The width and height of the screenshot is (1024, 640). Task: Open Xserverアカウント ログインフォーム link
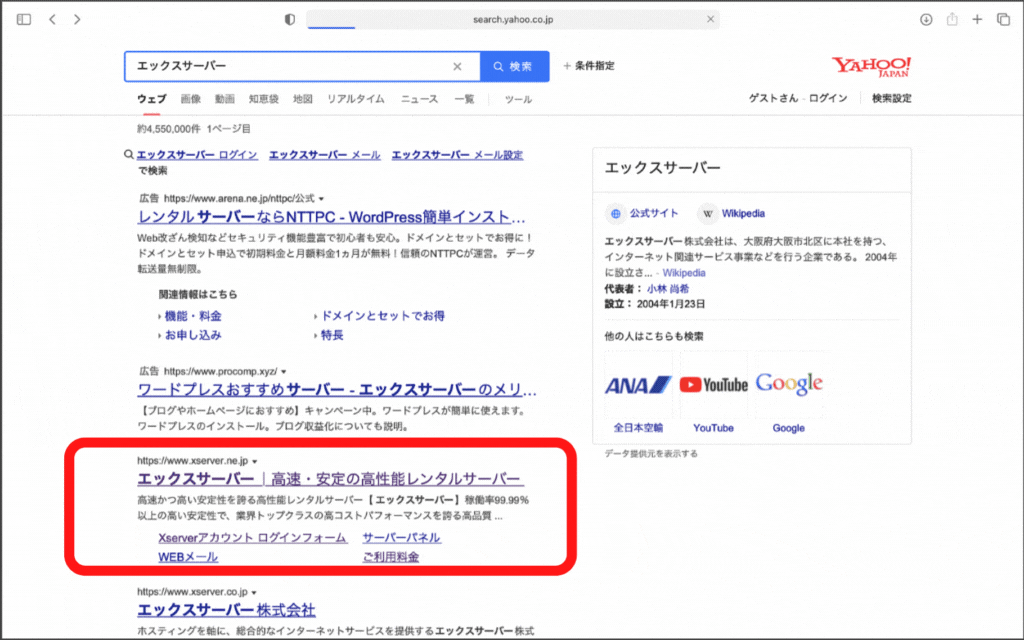point(253,538)
